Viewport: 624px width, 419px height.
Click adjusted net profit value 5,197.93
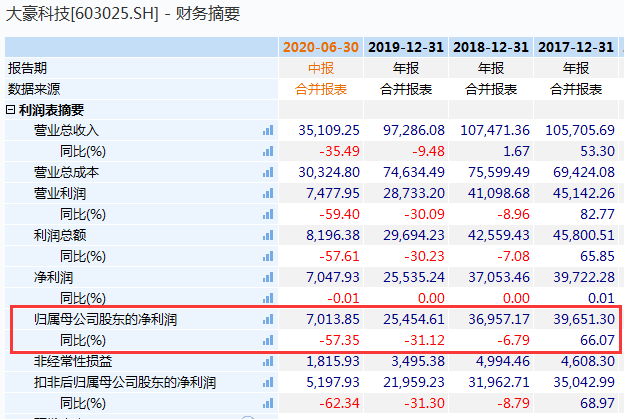point(333,382)
